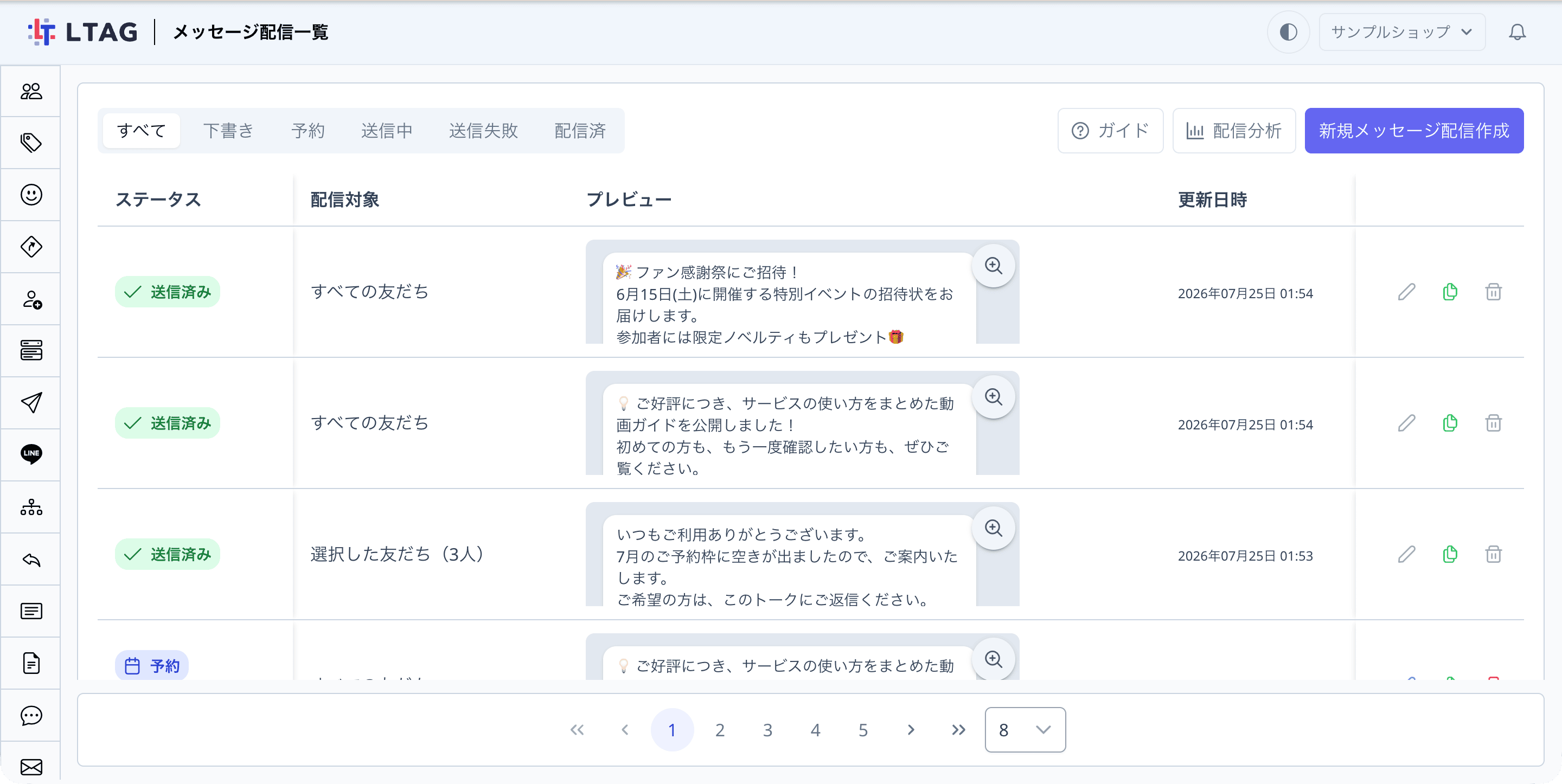The height and width of the screenshot is (784, 1562).
Task: Open the ガイド help button
Action: click(x=1110, y=130)
